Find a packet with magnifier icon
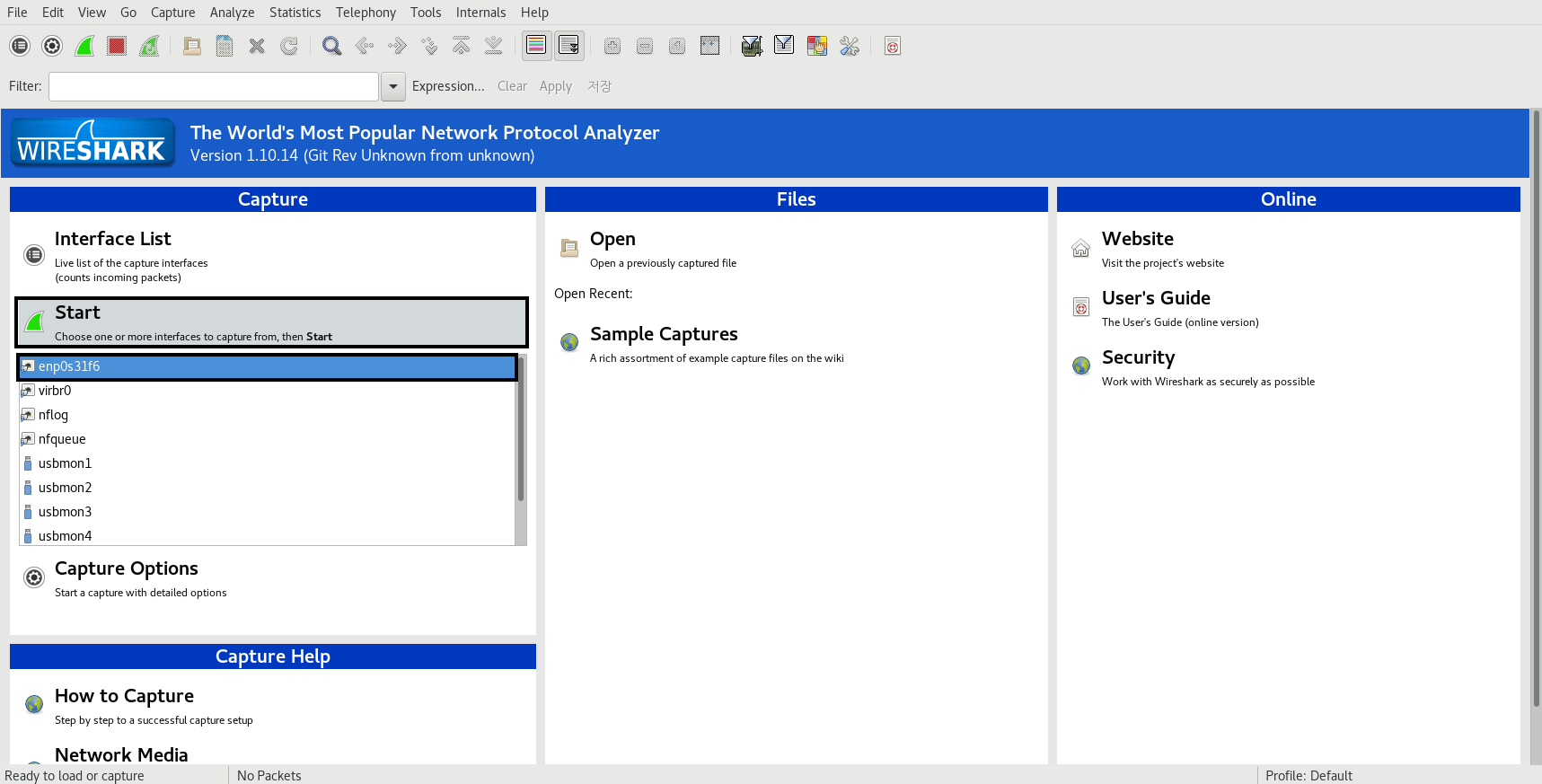Image resolution: width=1542 pixels, height=784 pixels. 332,46
